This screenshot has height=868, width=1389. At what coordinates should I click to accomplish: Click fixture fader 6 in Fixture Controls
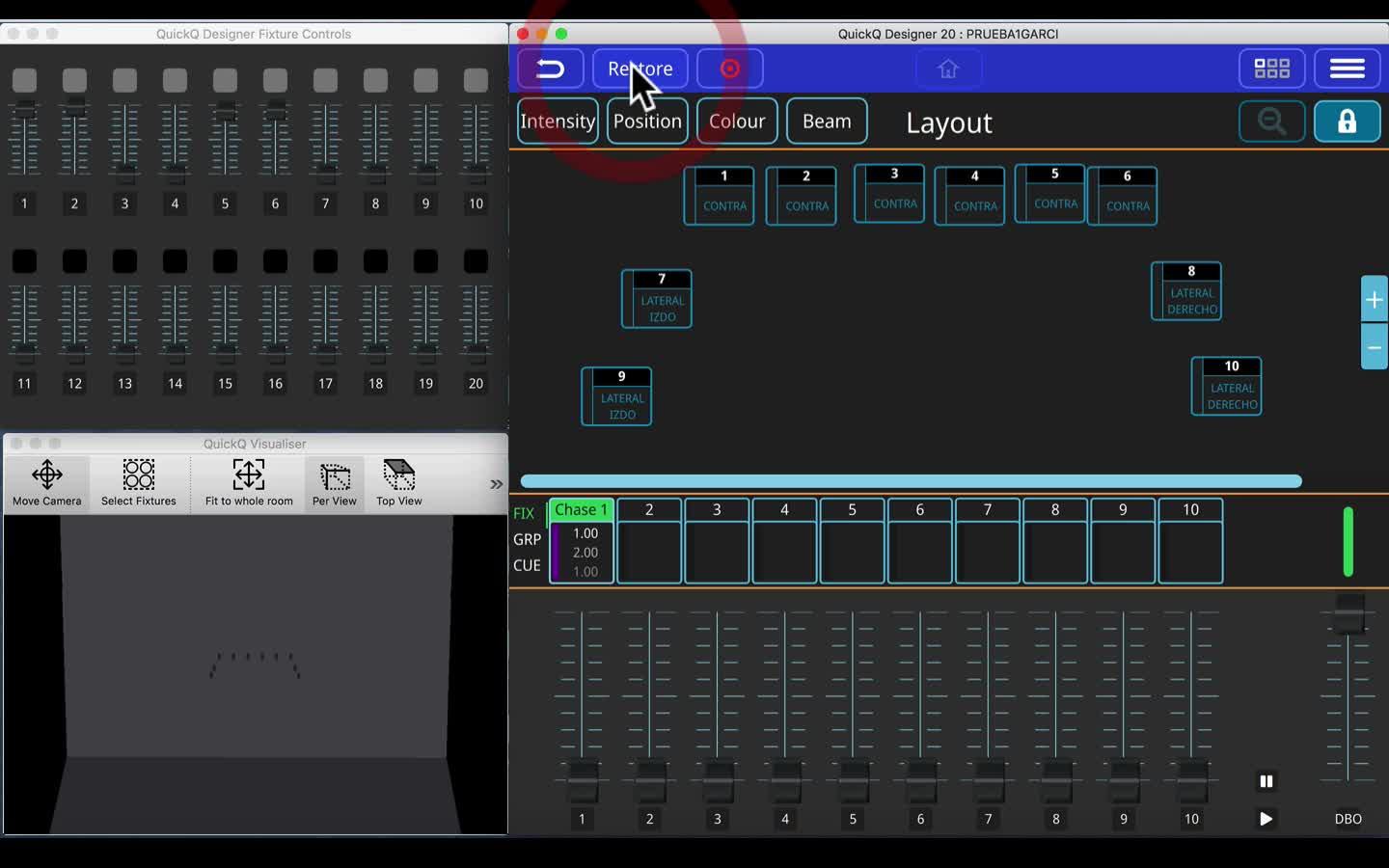(x=275, y=112)
